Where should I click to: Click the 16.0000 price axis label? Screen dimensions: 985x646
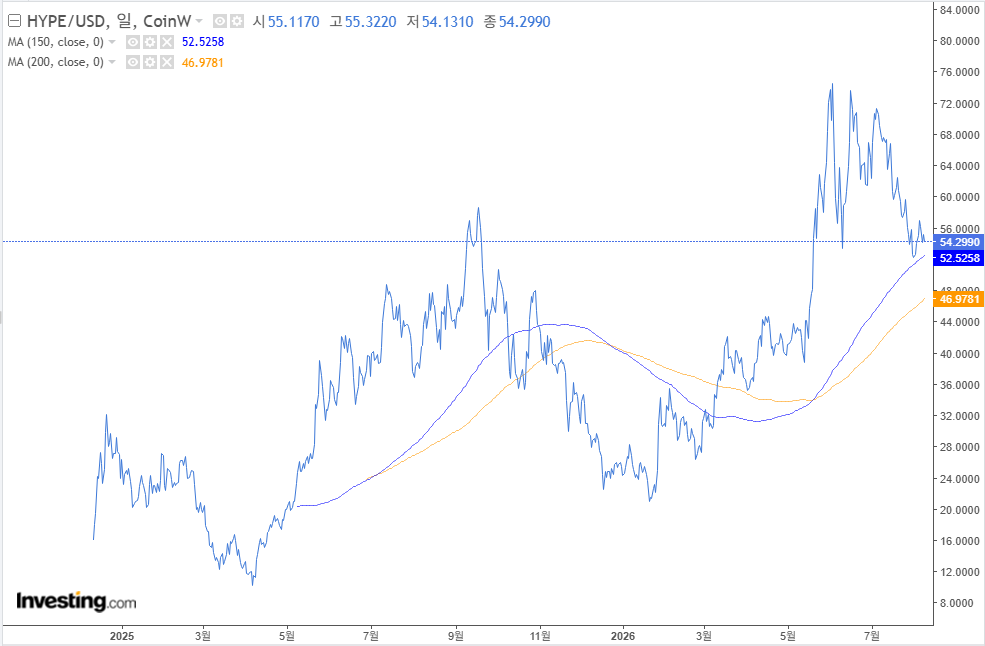click(959, 541)
